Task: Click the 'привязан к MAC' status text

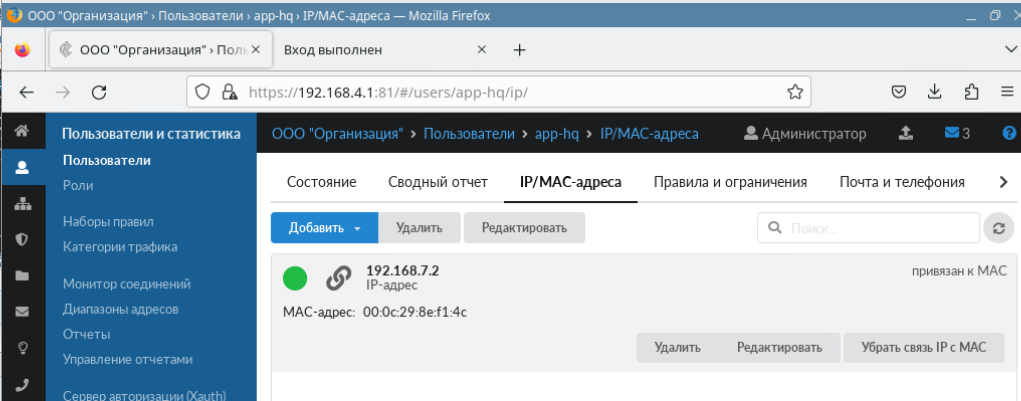Action: tap(959, 271)
